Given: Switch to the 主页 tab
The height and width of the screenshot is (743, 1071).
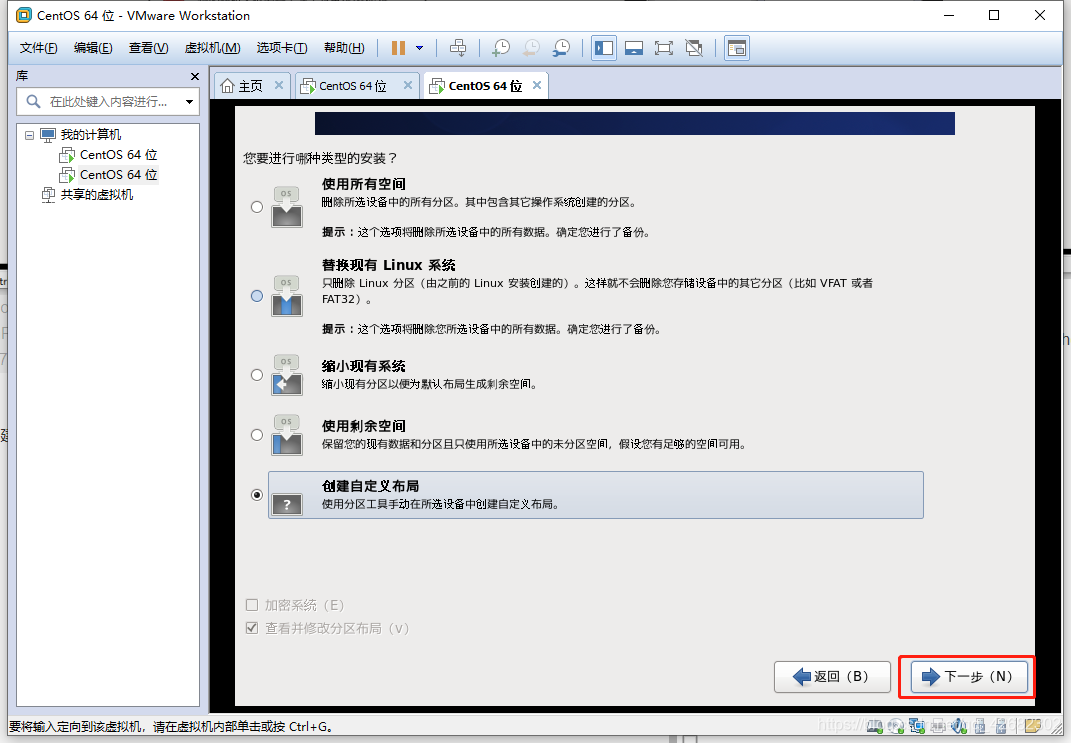Looking at the screenshot, I should [x=250, y=85].
